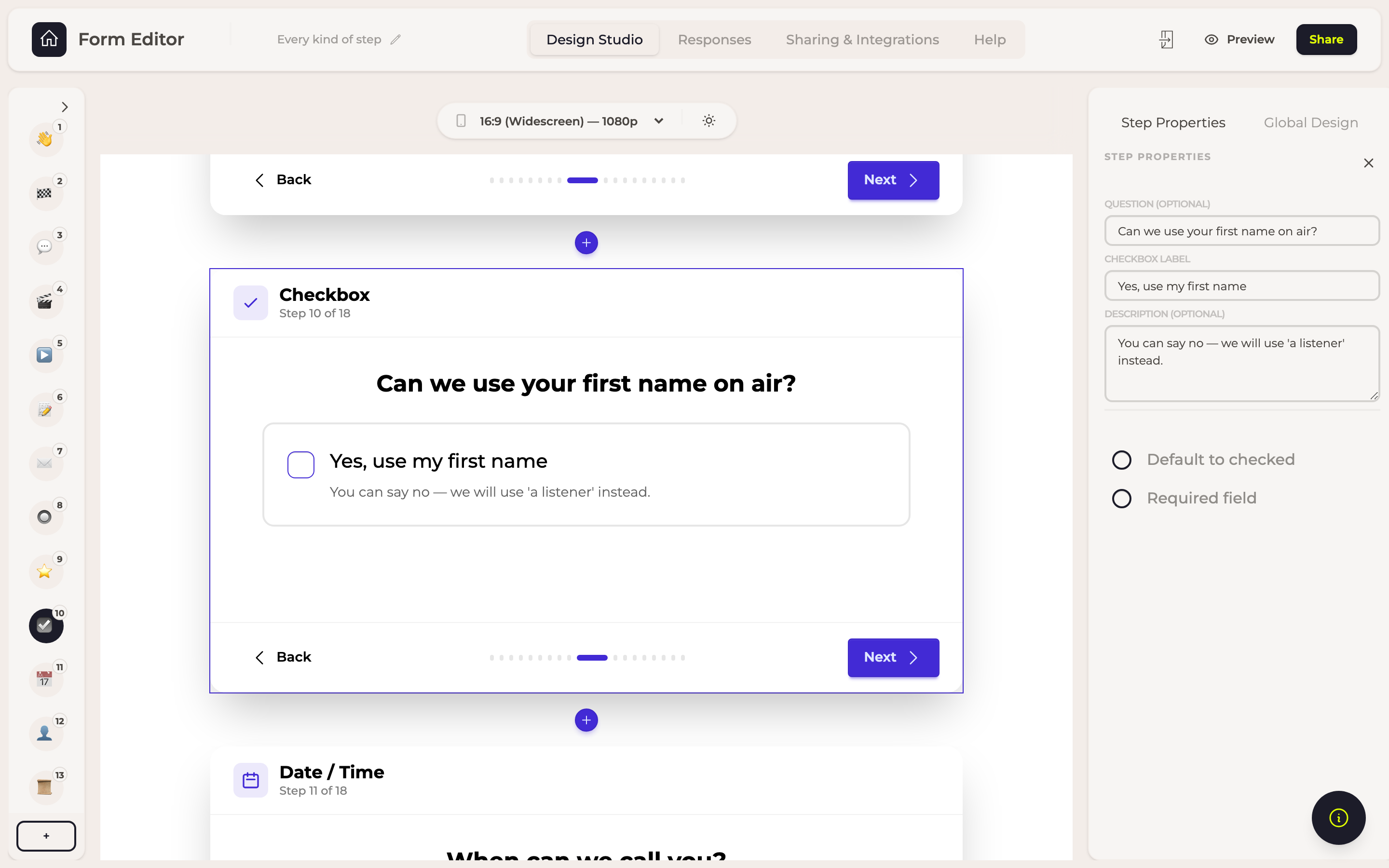This screenshot has width=1389, height=868.
Task: Select the Step Properties panel tab
Action: point(1172,122)
